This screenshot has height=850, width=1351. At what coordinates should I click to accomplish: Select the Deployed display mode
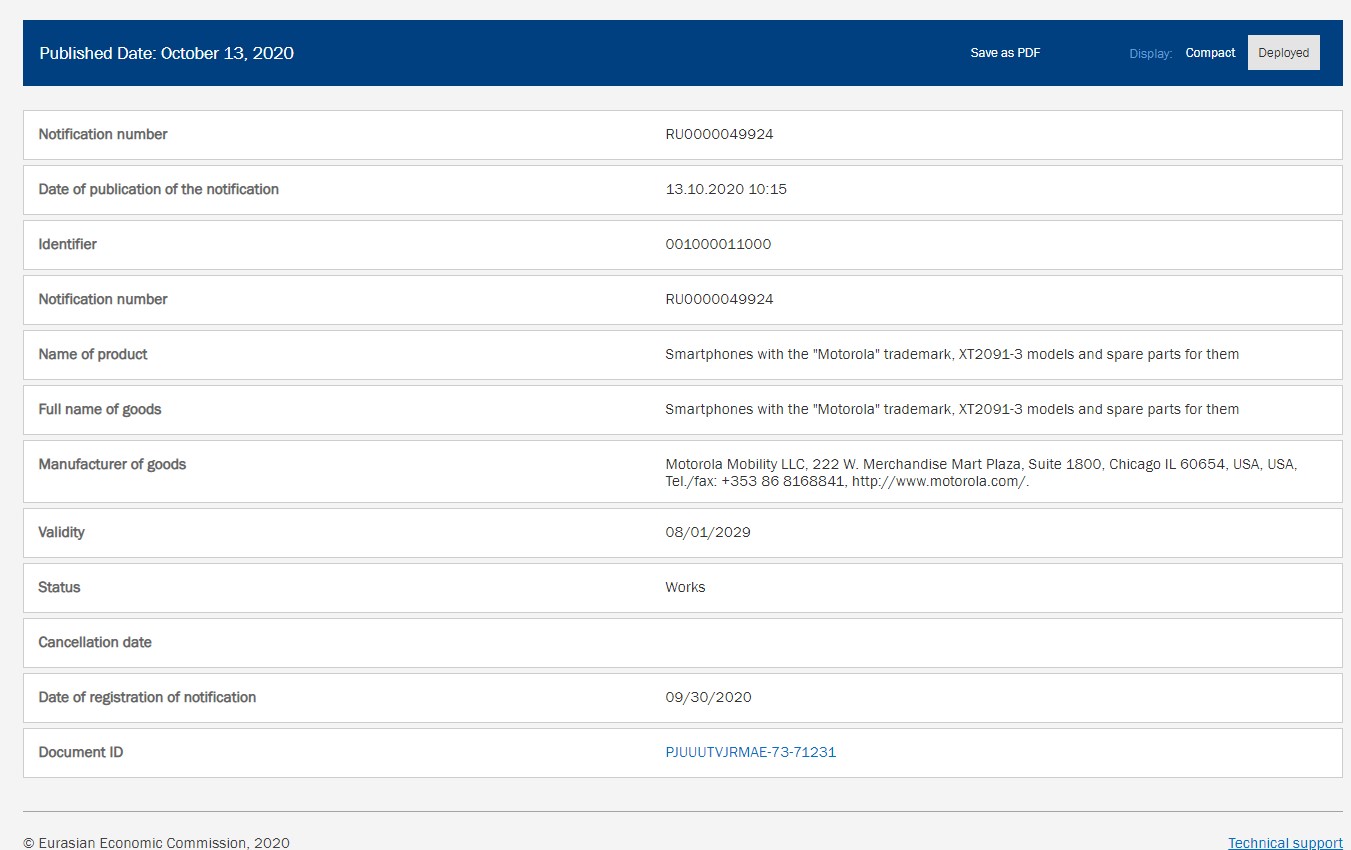[x=1283, y=53]
